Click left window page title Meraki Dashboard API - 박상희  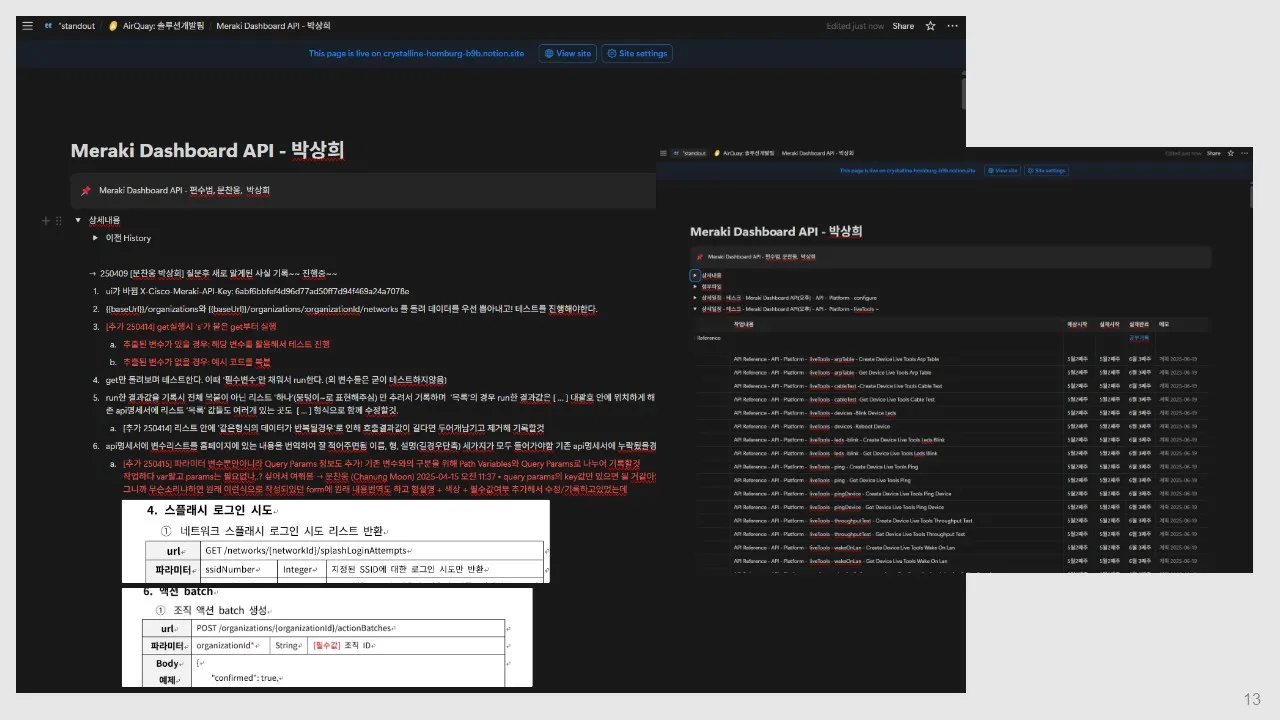click(208, 151)
